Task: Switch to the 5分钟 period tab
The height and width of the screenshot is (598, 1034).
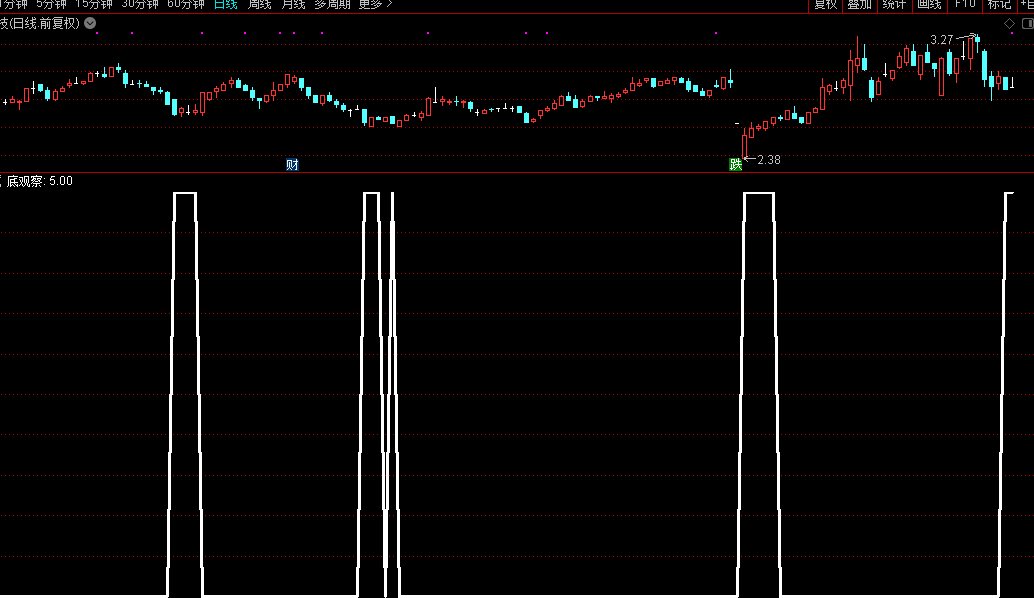Action: pos(51,4)
